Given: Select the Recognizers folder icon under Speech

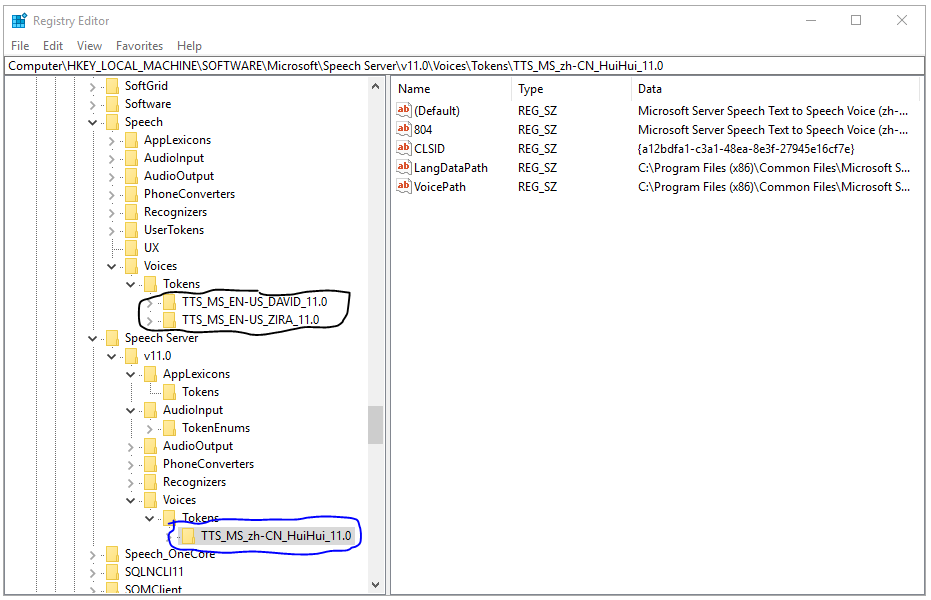Looking at the screenshot, I should pyautogui.click(x=131, y=212).
